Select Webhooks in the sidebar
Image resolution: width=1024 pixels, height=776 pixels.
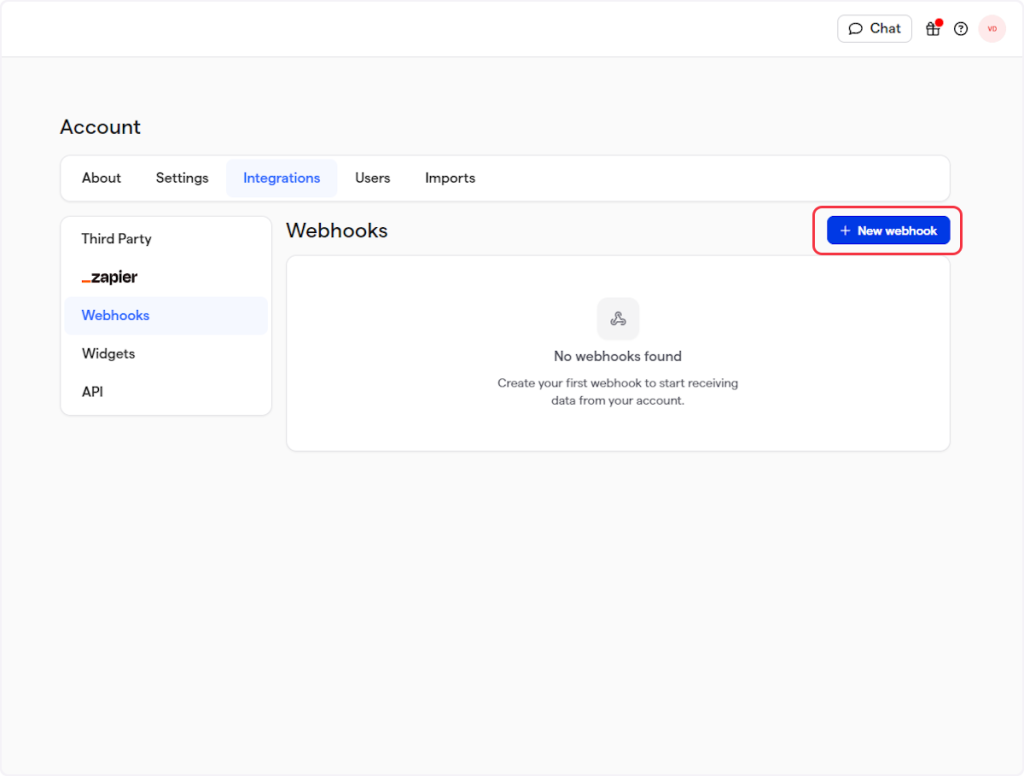[x=116, y=315]
